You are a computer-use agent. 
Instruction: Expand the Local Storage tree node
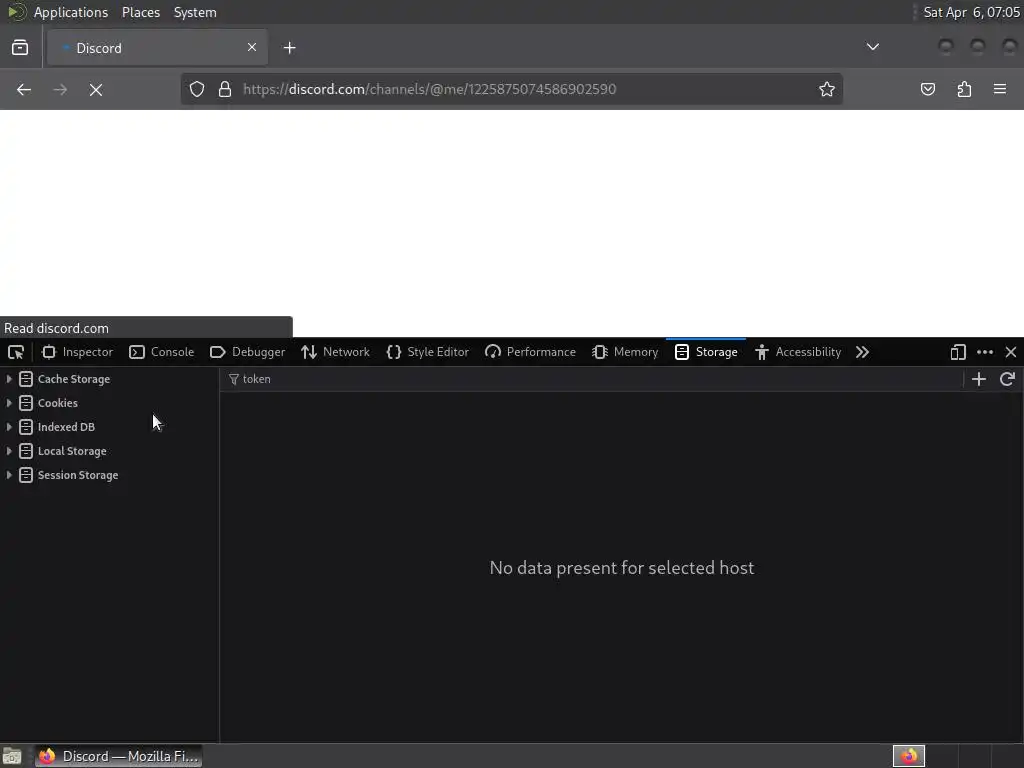[x=8, y=451]
